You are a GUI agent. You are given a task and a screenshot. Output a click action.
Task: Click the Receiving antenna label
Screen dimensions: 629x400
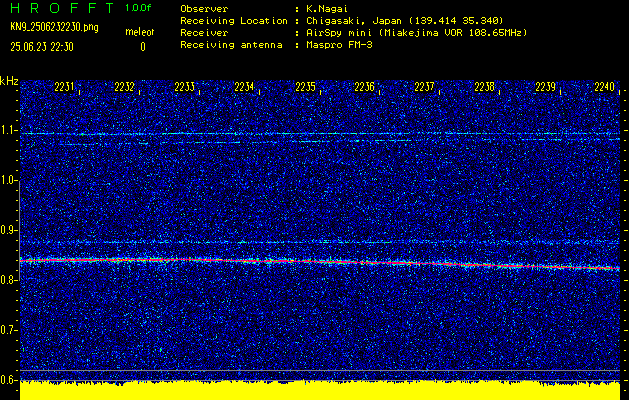pyautogui.click(x=231, y=45)
